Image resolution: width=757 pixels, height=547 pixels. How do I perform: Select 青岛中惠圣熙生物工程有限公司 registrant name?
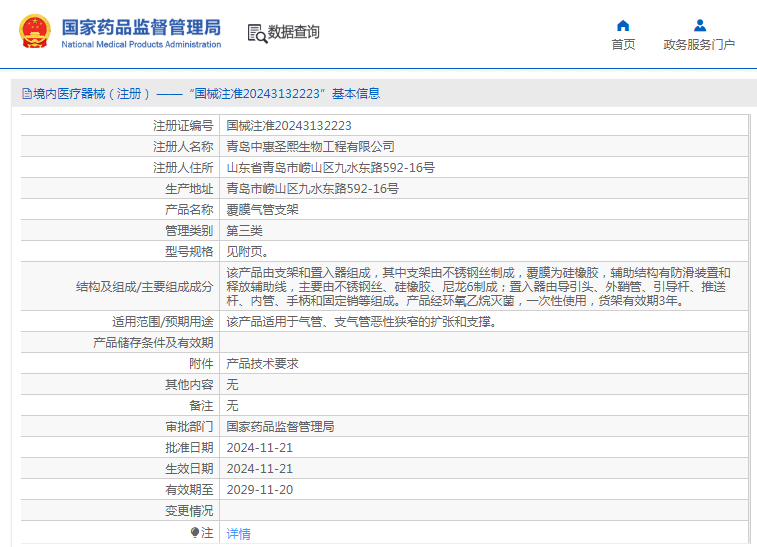coord(310,146)
